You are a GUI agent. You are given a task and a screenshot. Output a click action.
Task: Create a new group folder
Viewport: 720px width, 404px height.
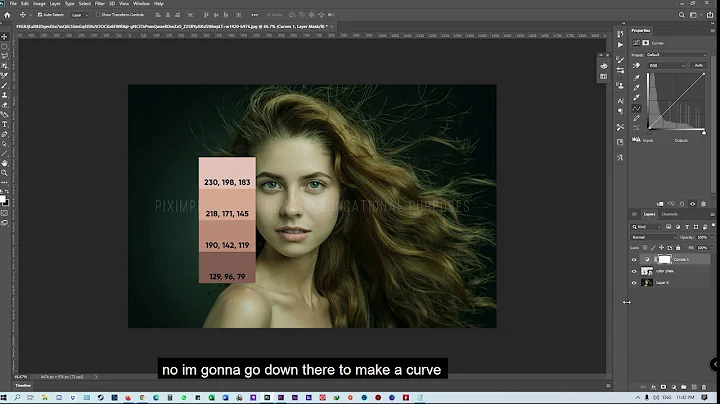[x=684, y=387]
